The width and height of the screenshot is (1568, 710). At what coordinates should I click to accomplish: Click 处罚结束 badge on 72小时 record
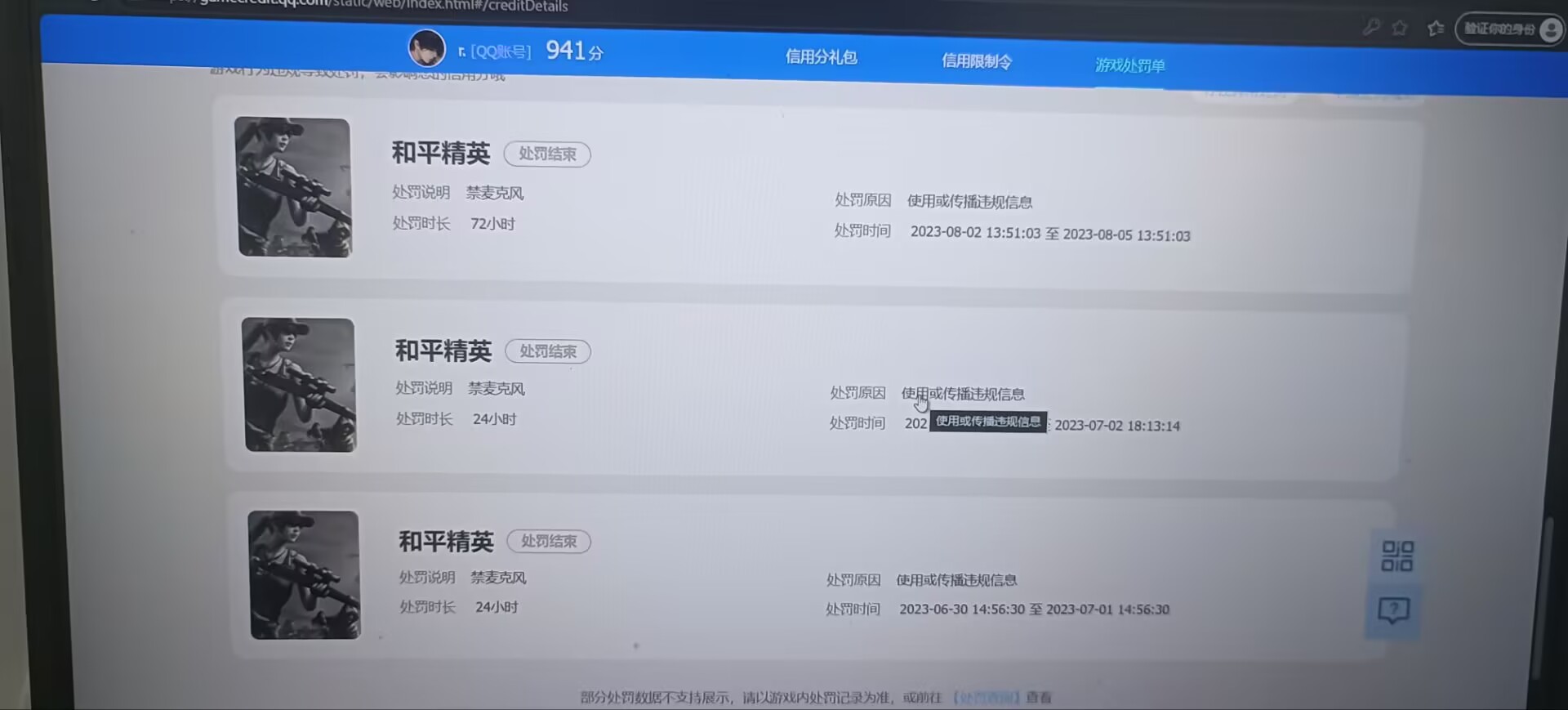[x=547, y=154]
